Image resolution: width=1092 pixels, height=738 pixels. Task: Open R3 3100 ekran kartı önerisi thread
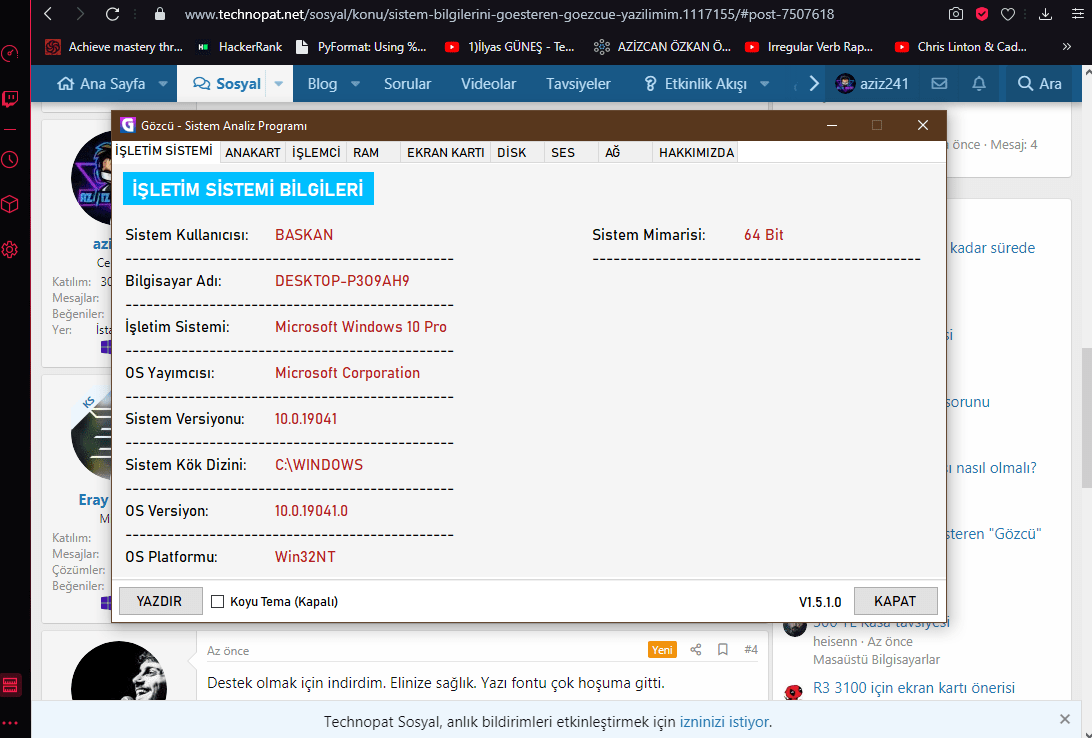tap(914, 688)
